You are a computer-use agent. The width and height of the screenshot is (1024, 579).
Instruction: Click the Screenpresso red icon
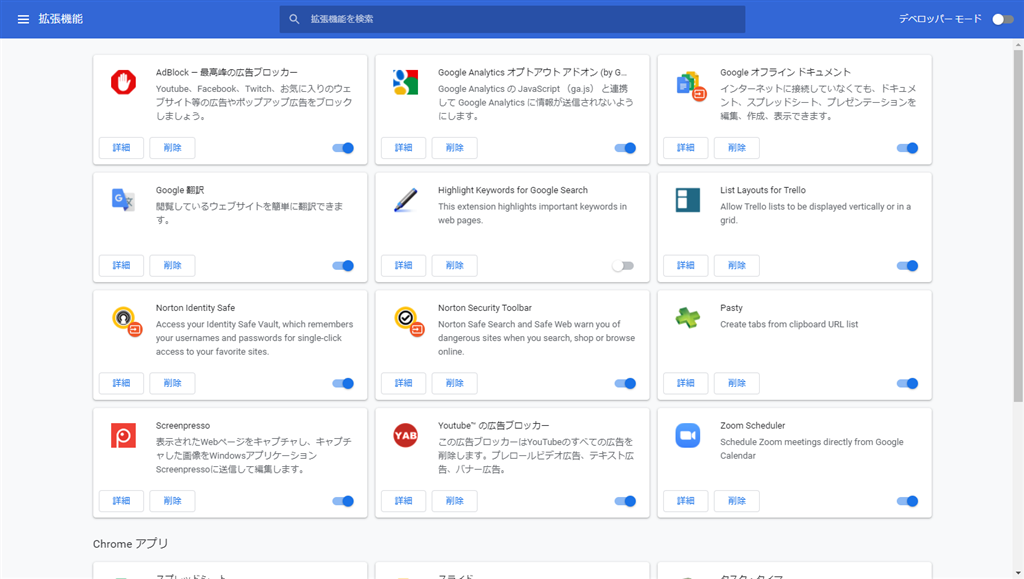123,435
